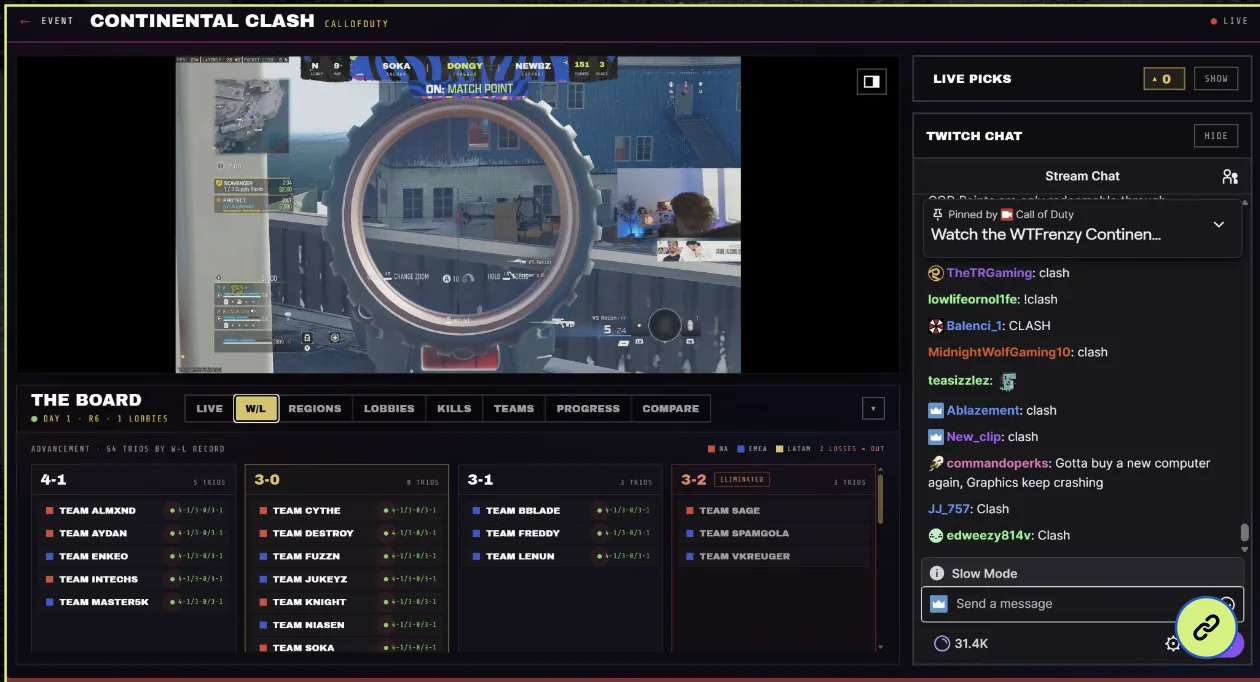This screenshot has height=682, width=1260.
Task: Click username edweezy814v in chat
Action: click(989, 535)
